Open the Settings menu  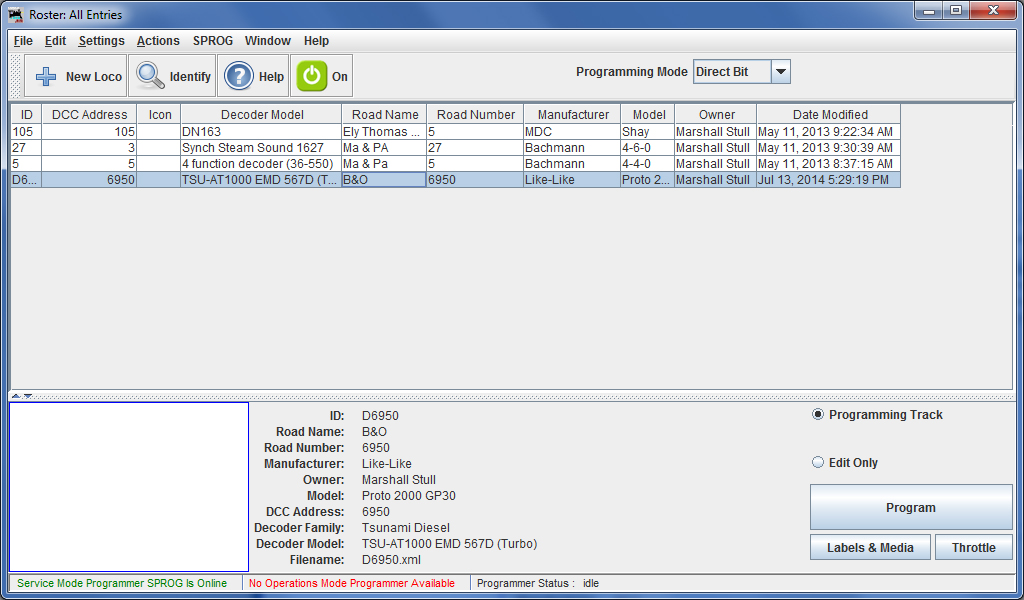coord(101,40)
